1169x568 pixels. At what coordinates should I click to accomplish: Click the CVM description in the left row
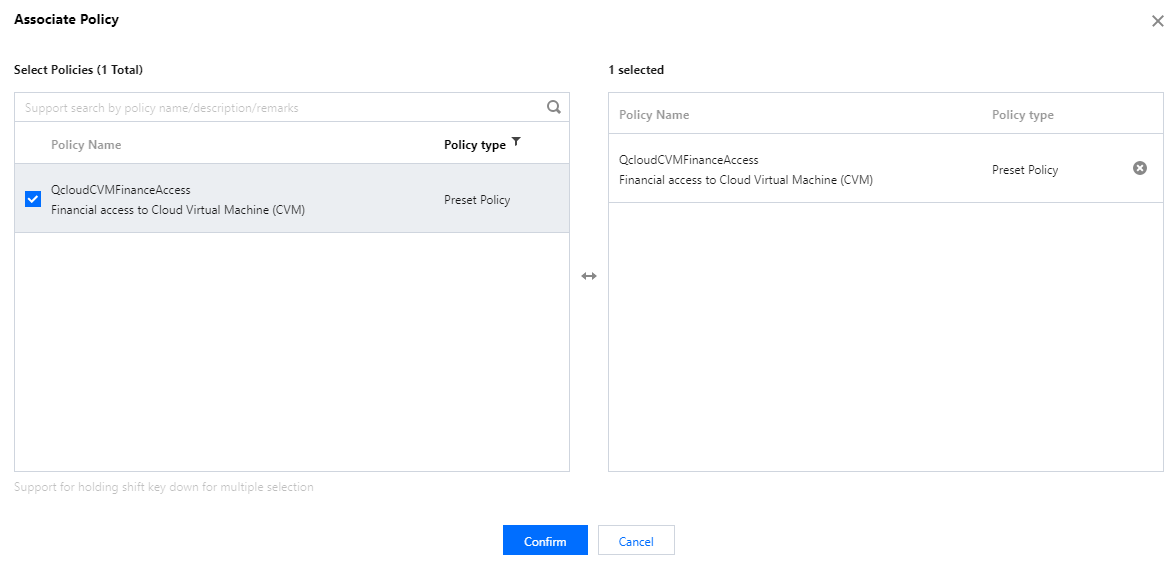click(178, 210)
